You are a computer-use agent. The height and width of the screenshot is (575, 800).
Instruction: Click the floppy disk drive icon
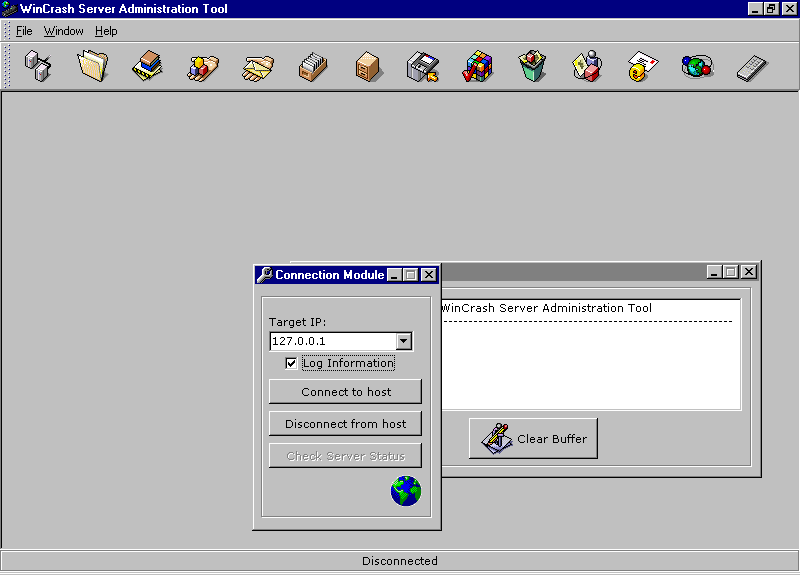click(423, 67)
